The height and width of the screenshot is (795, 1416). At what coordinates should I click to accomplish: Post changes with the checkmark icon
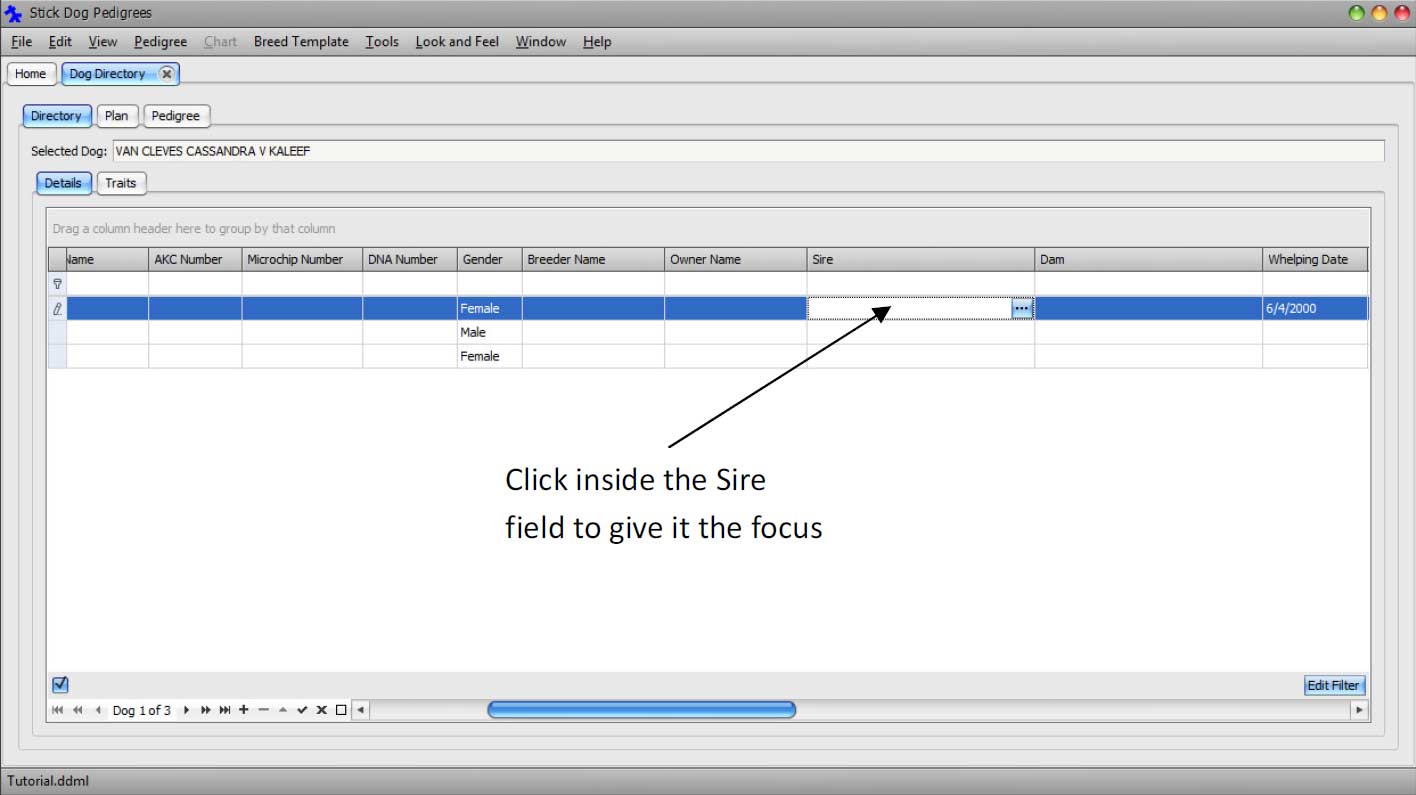click(x=302, y=709)
